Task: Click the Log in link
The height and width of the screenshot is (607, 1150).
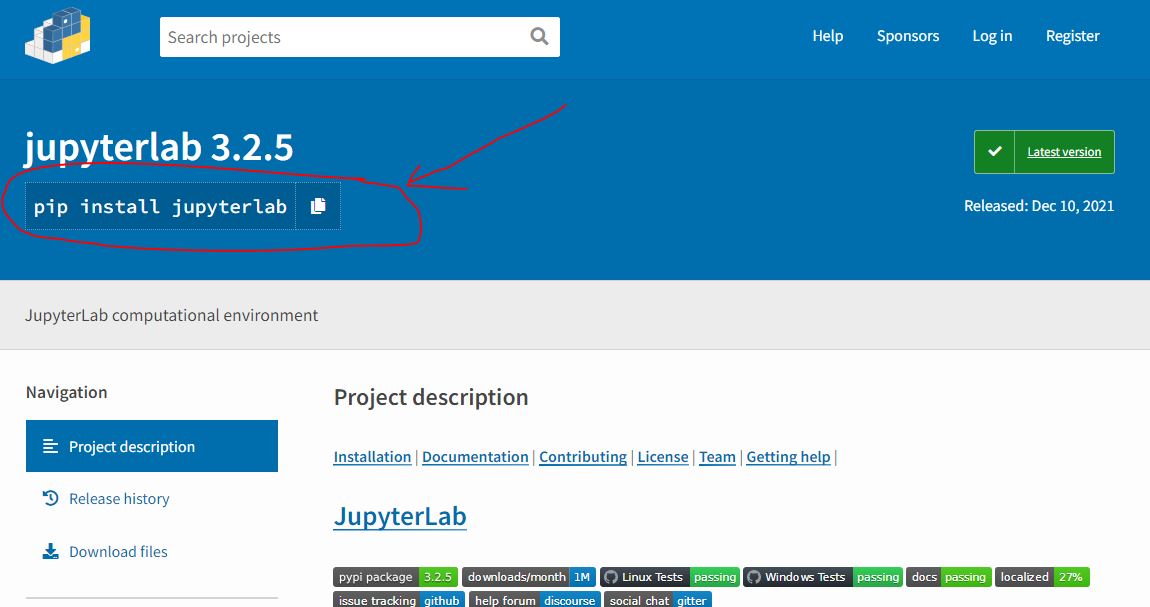Action: point(991,36)
